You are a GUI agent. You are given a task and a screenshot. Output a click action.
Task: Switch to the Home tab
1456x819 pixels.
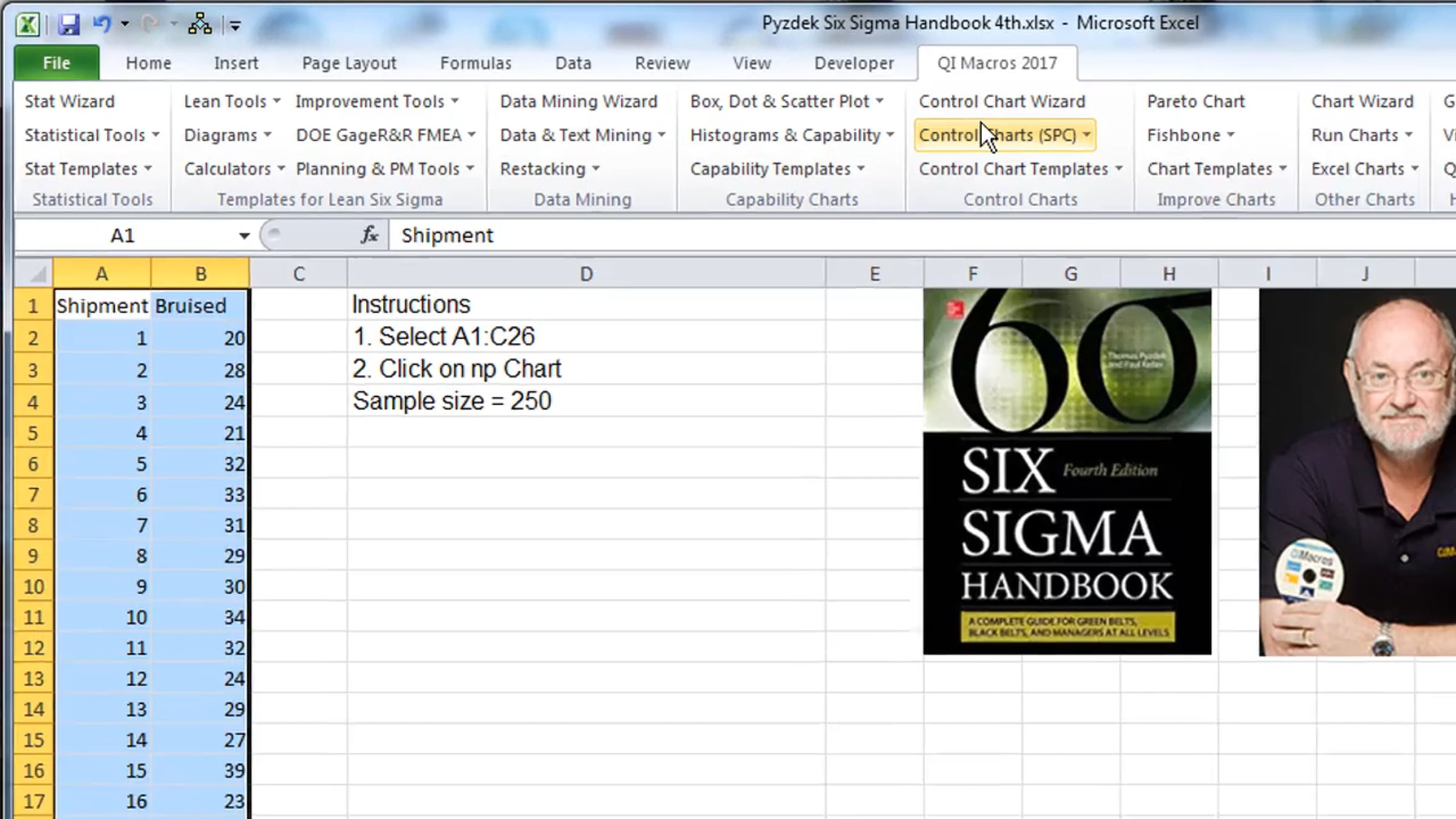pyautogui.click(x=149, y=63)
